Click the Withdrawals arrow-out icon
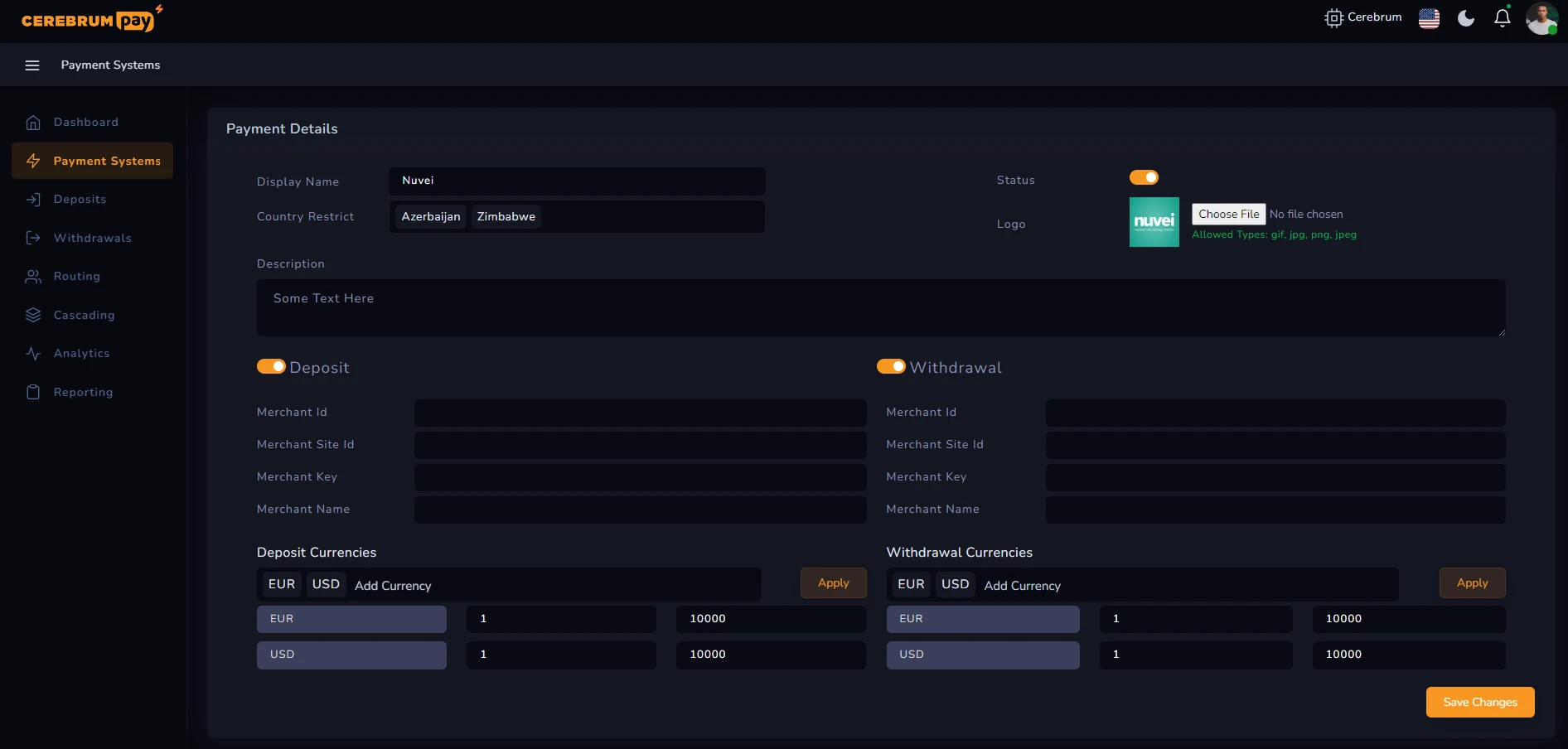Screen dimensions: 1568x749 (x=33, y=238)
